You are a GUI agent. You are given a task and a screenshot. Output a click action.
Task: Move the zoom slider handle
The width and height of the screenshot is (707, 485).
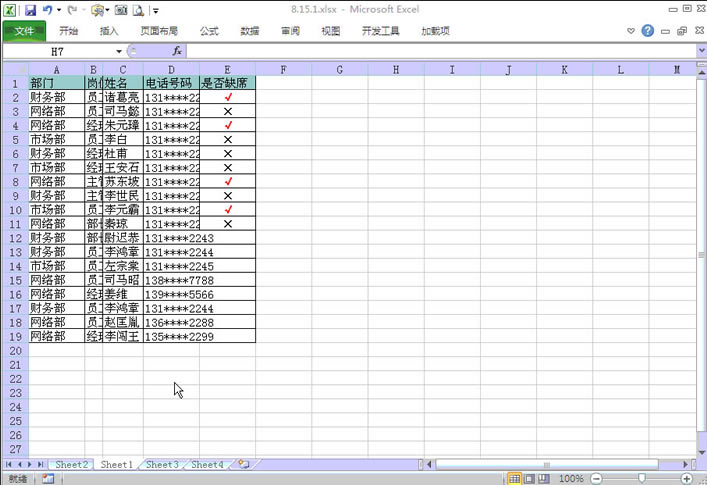(642, 478)
